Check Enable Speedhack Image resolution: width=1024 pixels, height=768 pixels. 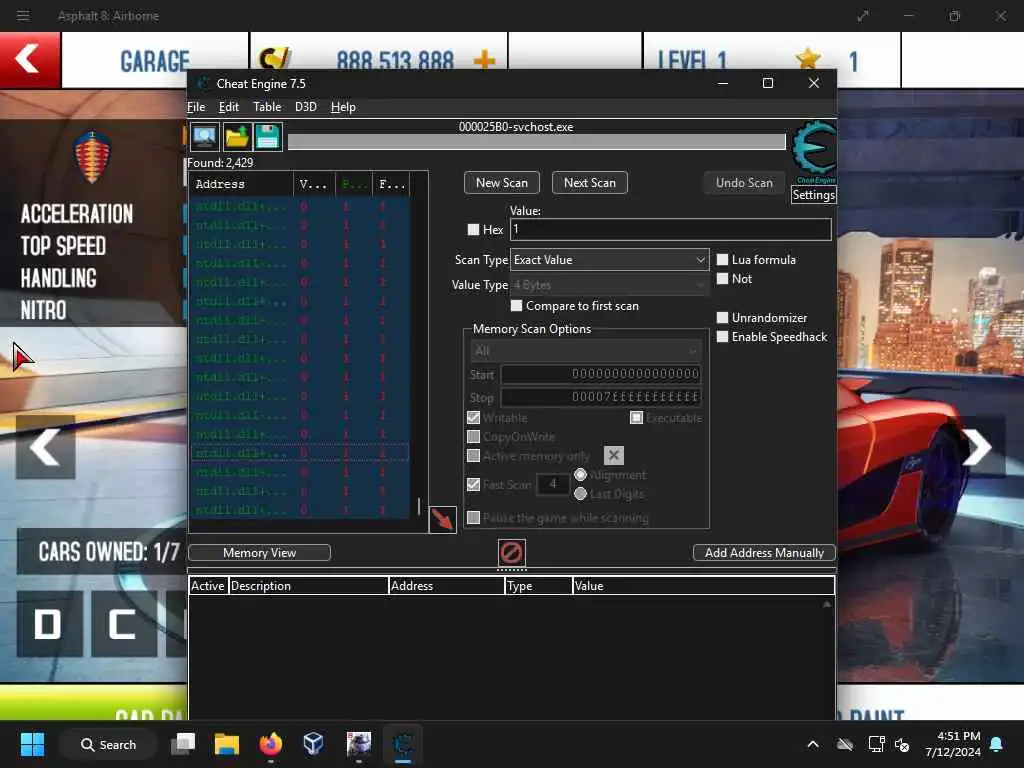[722, 336]
